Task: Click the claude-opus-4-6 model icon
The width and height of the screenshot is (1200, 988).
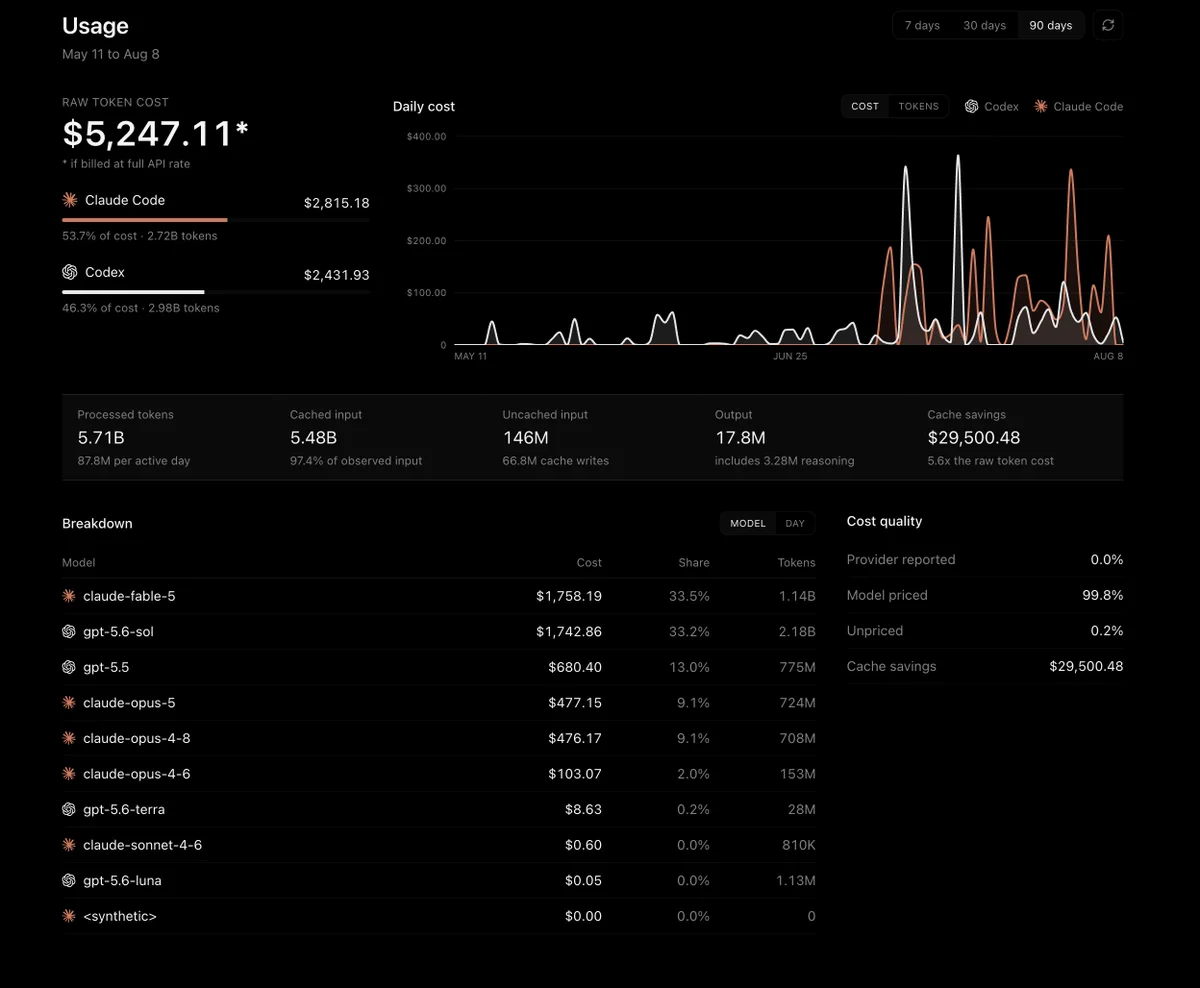Action: (x=69, y=774)
